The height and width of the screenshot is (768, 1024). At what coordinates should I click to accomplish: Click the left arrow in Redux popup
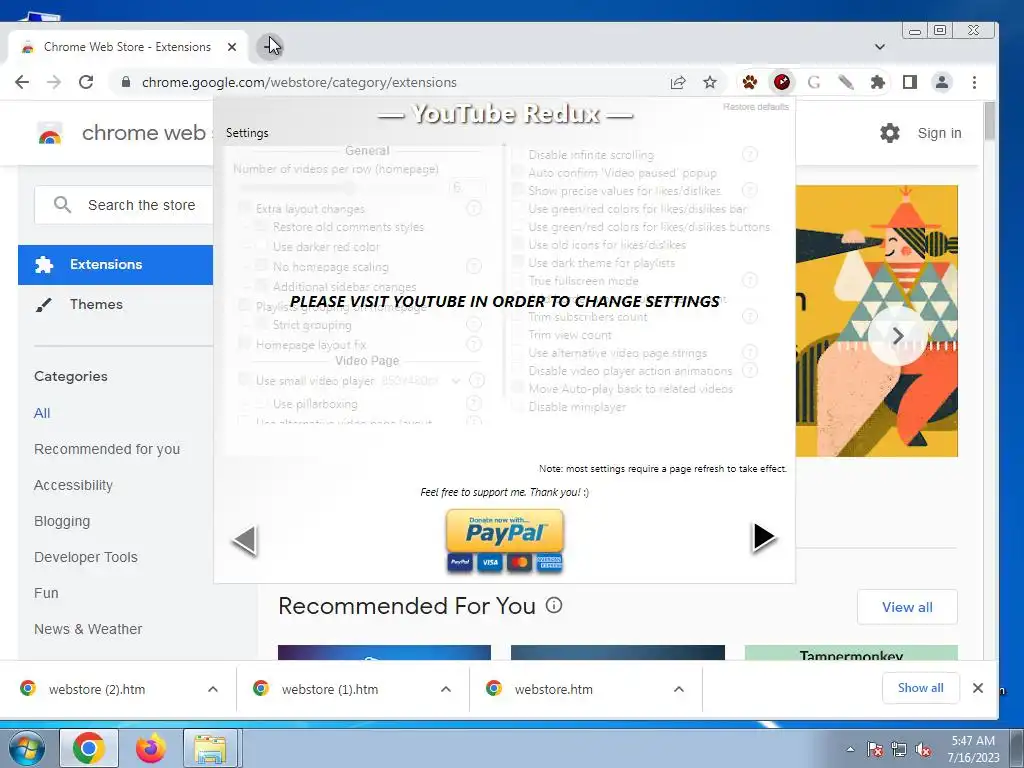(x=245, y=541)
